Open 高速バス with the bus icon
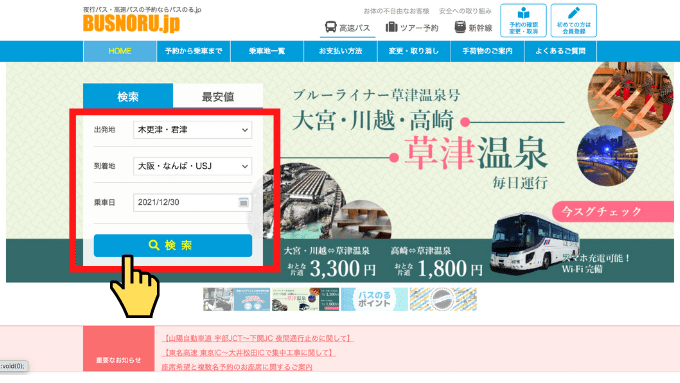The width and height of the screenshot is (680, 383). [x=347, y=28]
